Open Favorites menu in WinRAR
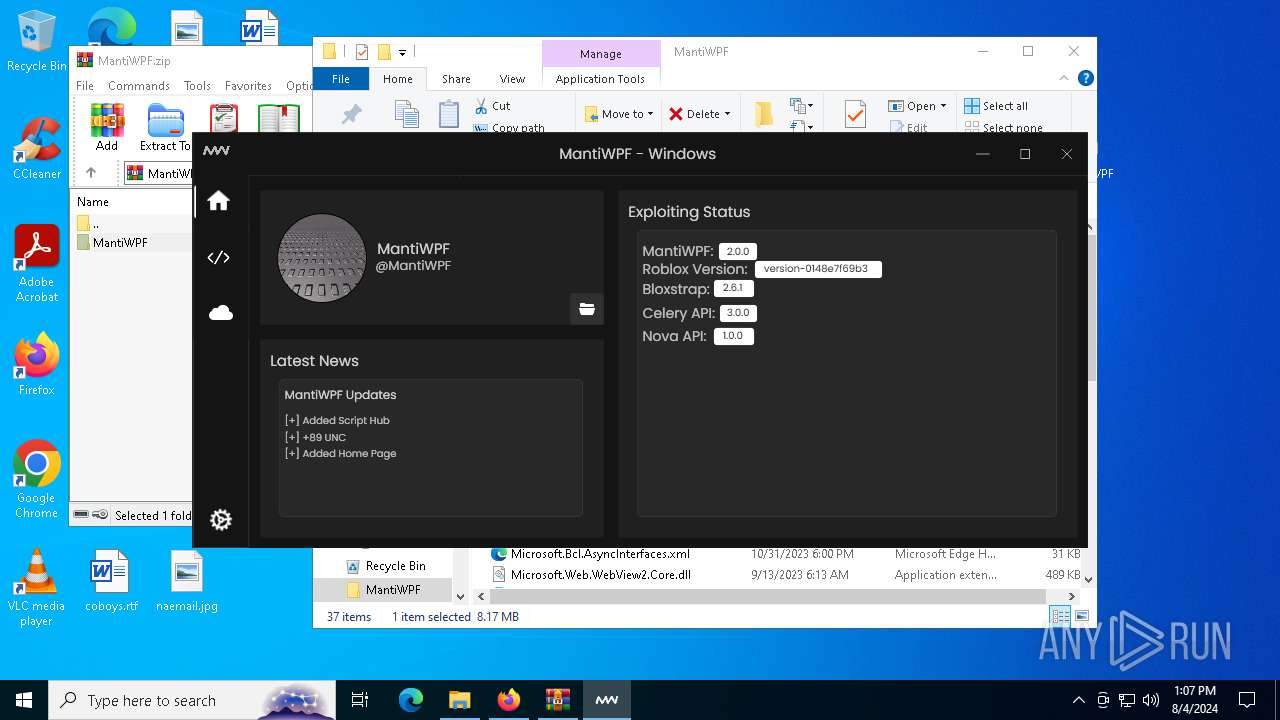This screenshot has width=1280, height=720. 248,86
